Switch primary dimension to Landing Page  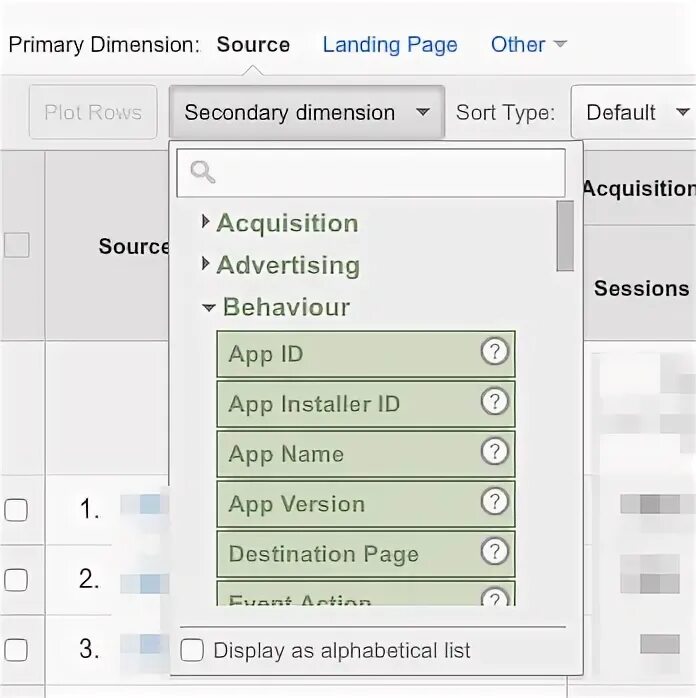tap(390, 45)
